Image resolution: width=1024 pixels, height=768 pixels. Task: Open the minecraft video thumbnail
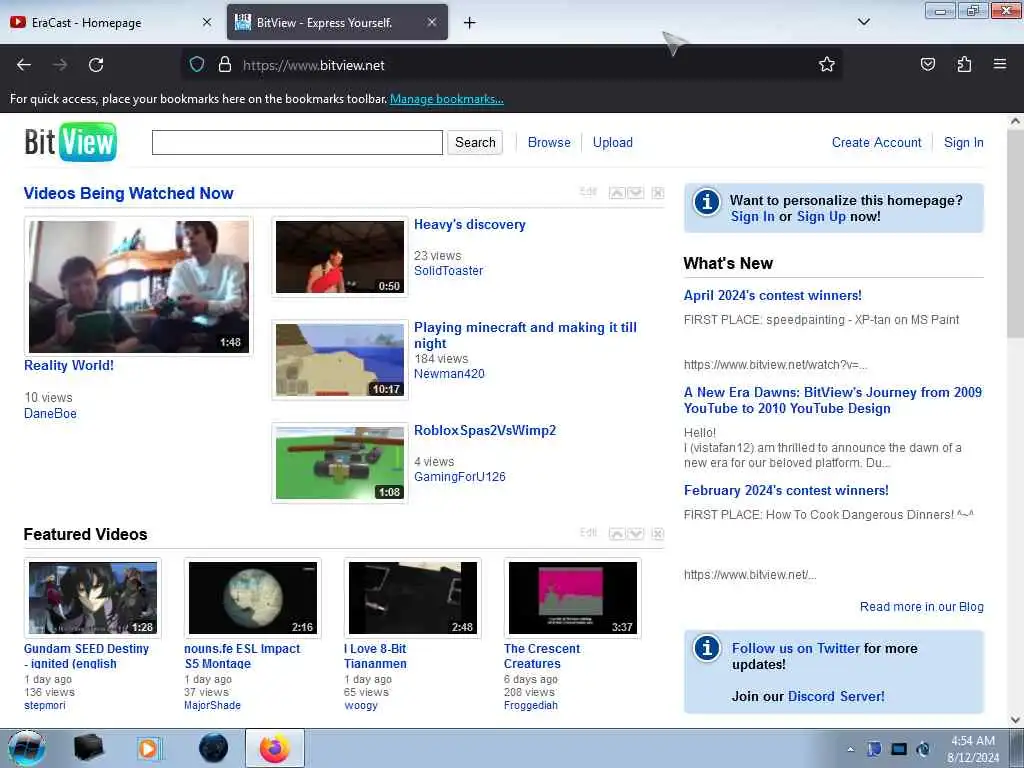coord(340,360)
